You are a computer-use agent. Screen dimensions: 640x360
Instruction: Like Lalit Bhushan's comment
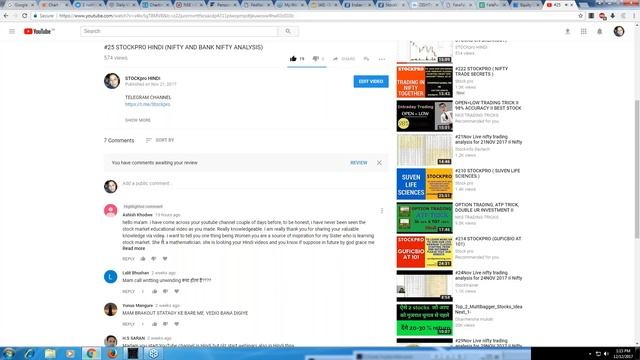point(154,291)
